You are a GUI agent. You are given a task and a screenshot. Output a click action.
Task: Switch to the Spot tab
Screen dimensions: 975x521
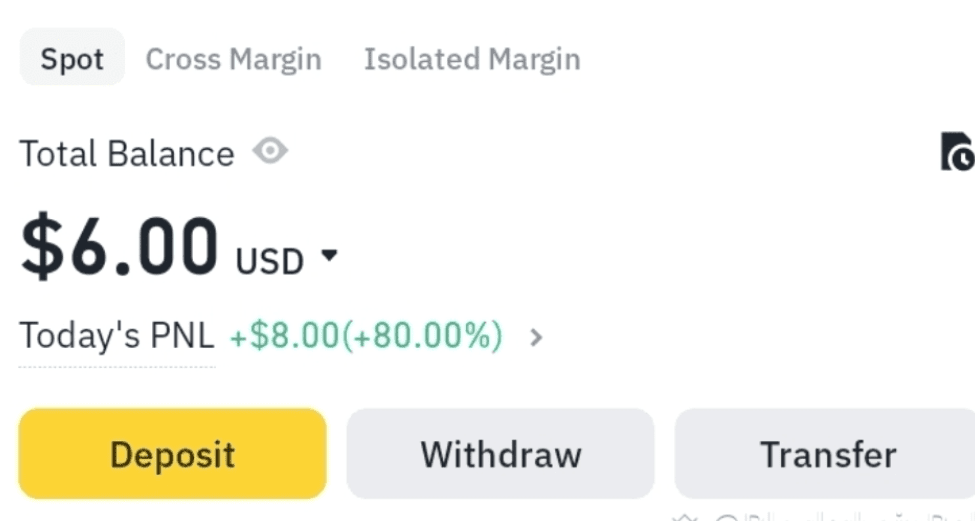coord(72,59)
